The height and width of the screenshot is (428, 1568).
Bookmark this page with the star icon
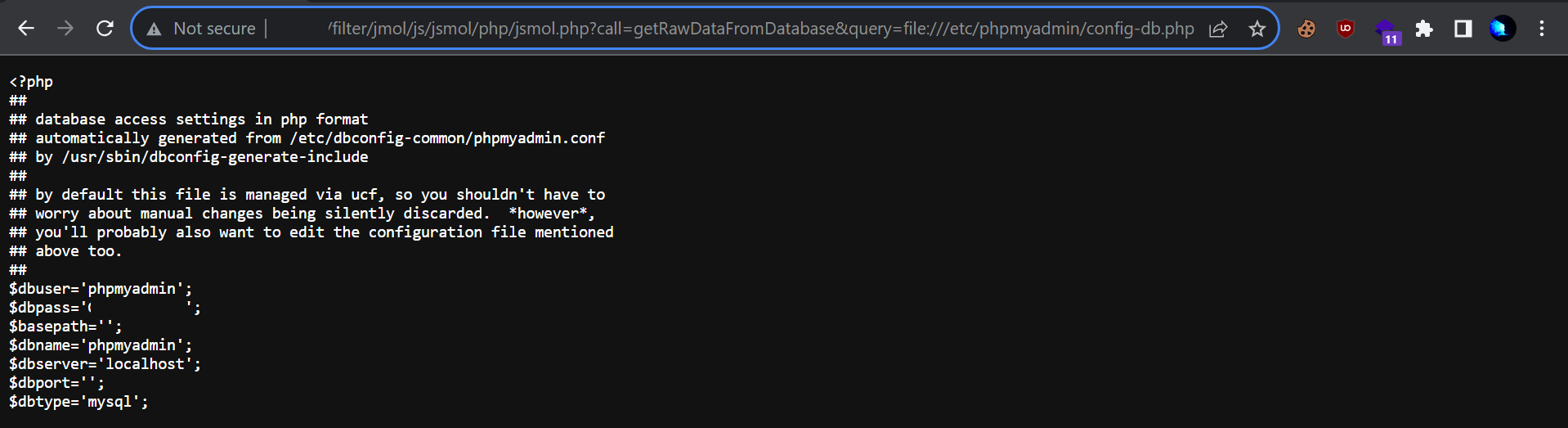1257,29
